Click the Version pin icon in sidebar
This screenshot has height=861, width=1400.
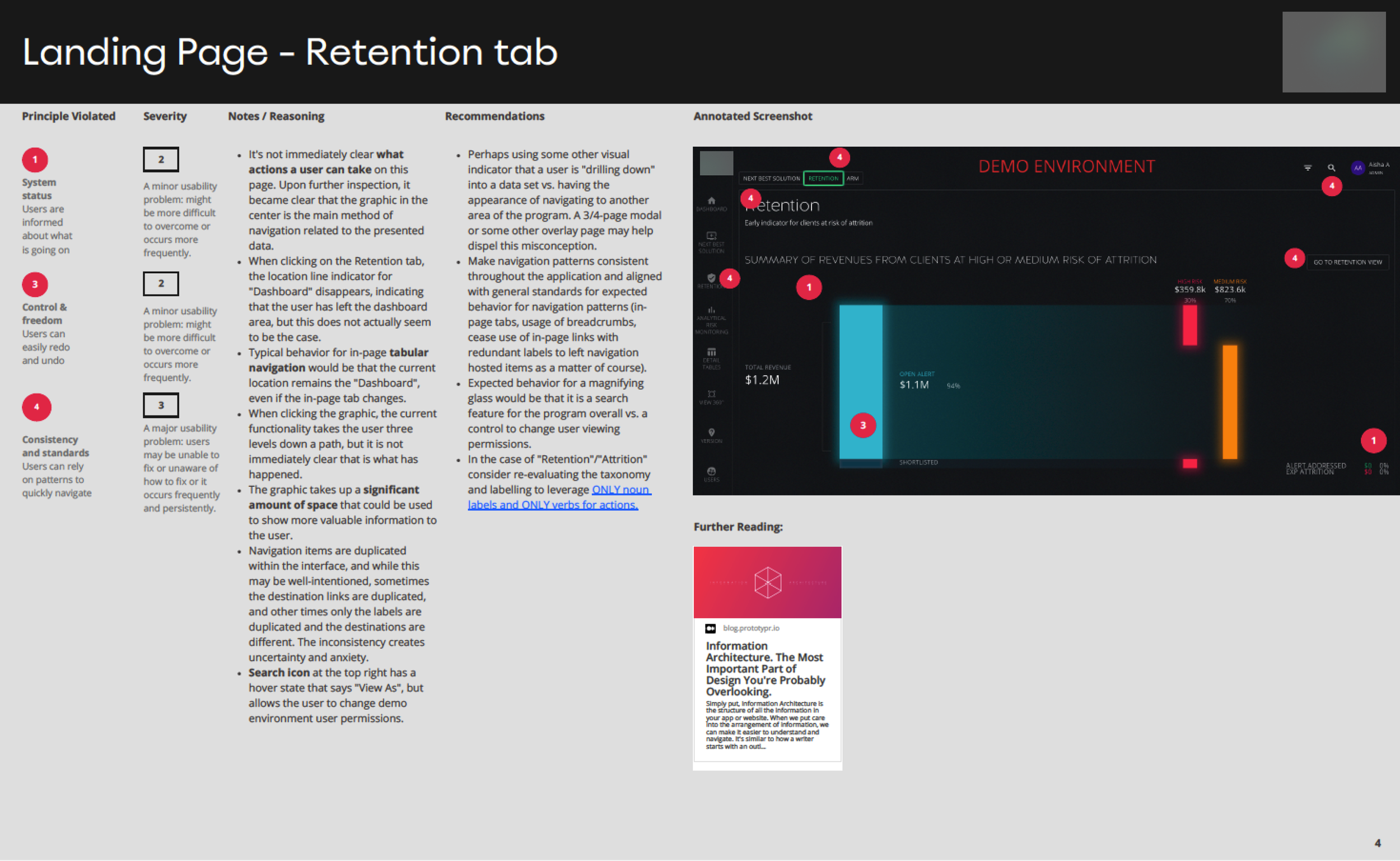tap(711, 432)
